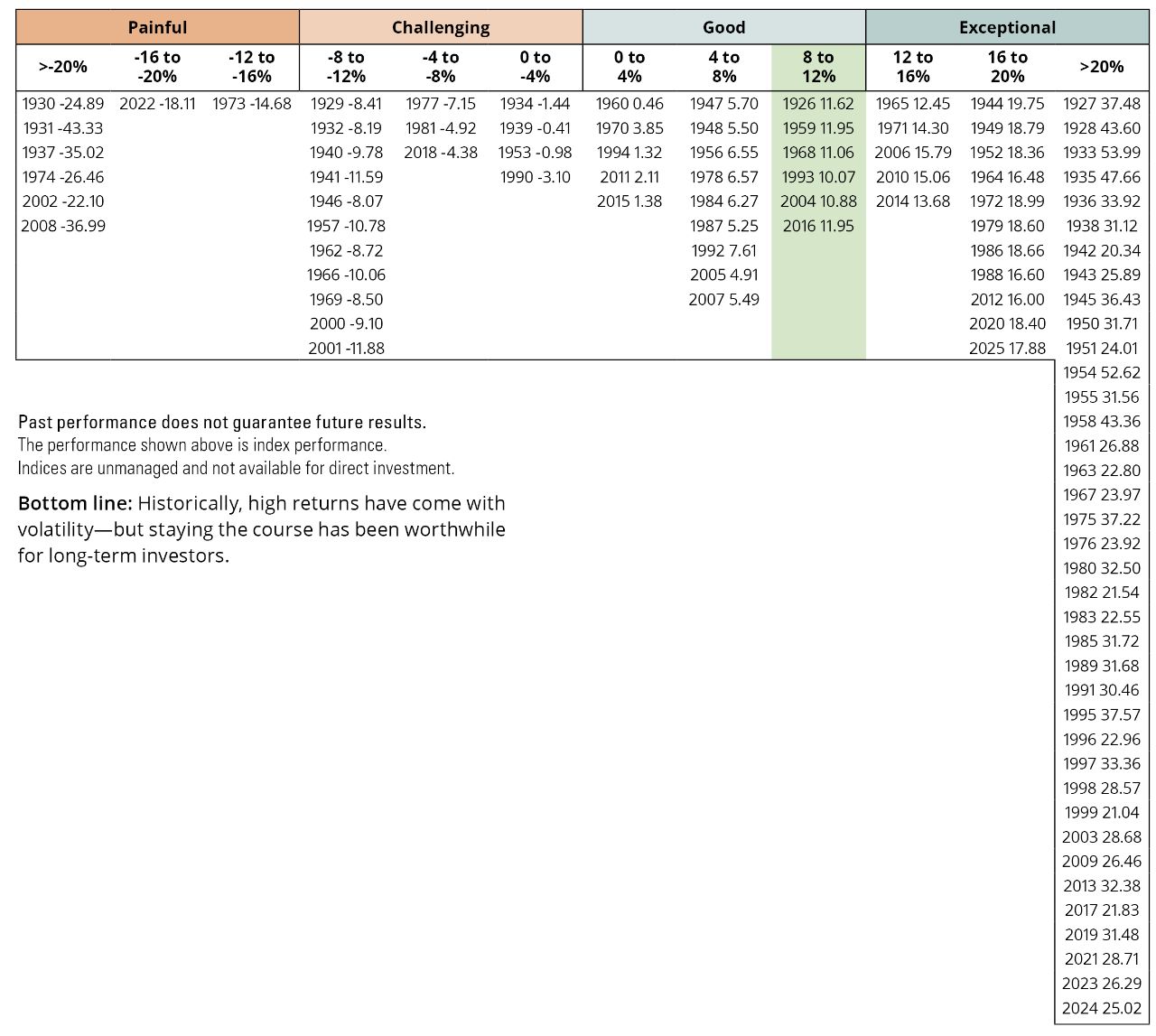The height and width of the screenshot is (1036, 1156).
Task: Click the Painful category header
Action: click(157, 27)
